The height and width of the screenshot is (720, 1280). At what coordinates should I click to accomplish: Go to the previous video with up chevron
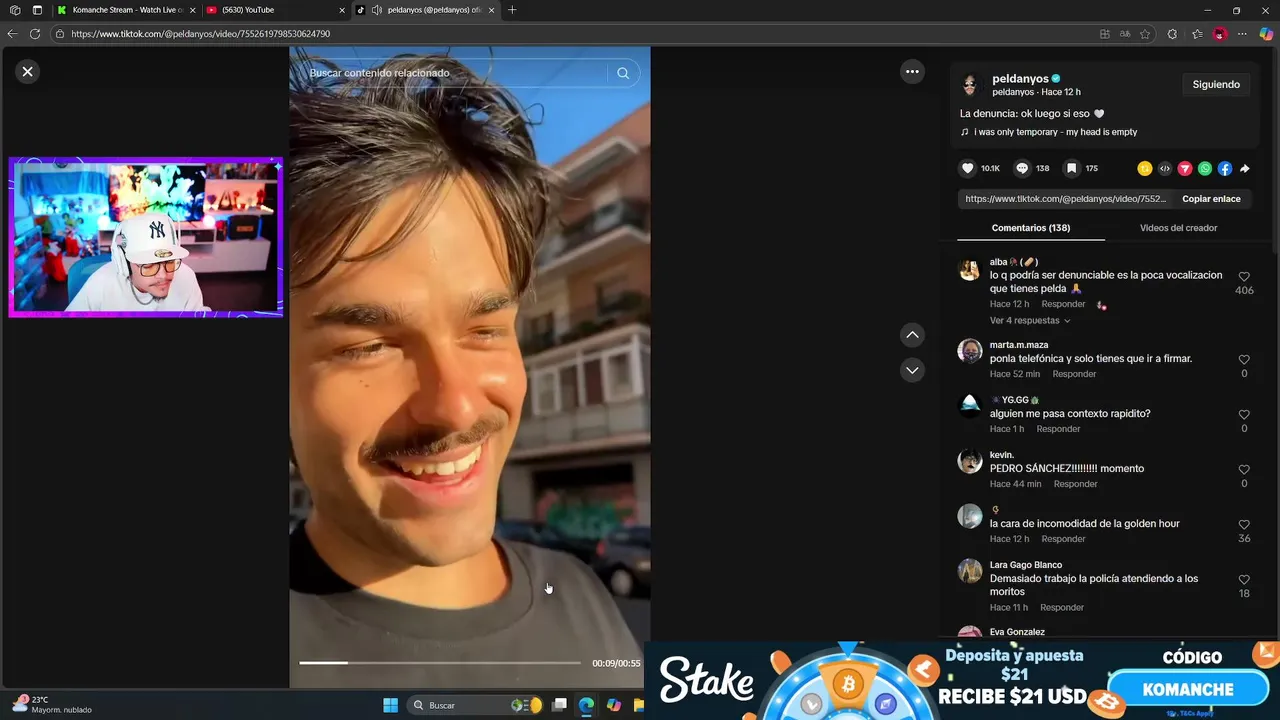912,335
